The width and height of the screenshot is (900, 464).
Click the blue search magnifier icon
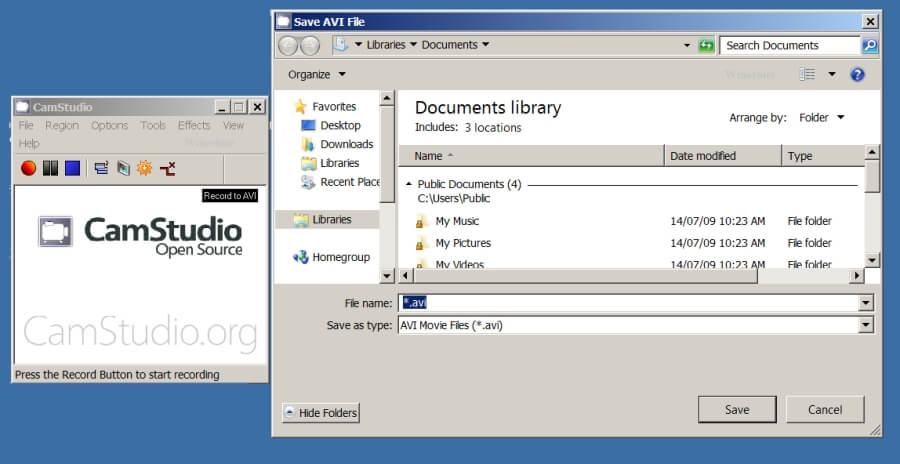click(x=870, y=45)
